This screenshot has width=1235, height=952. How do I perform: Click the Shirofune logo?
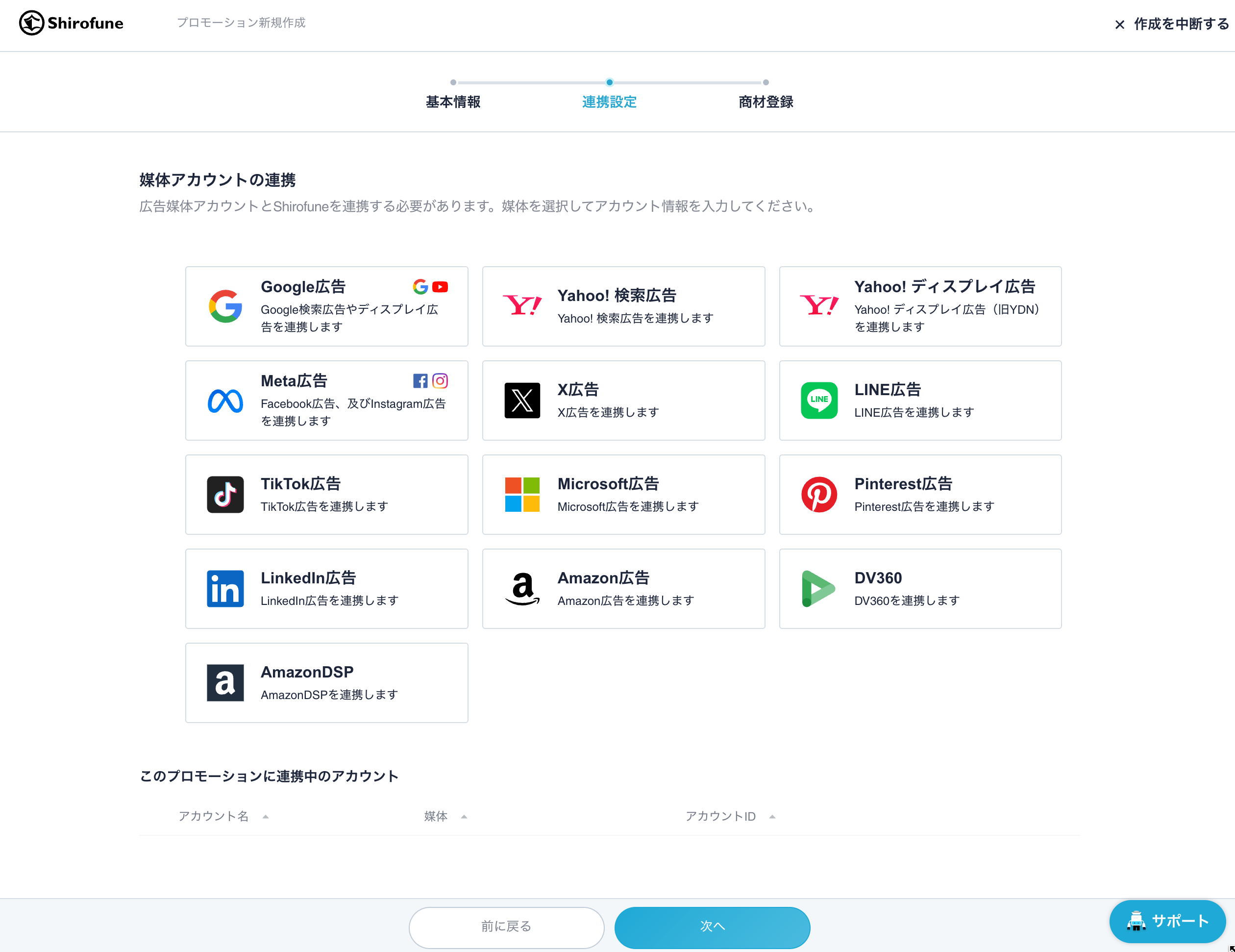point(71,23)
